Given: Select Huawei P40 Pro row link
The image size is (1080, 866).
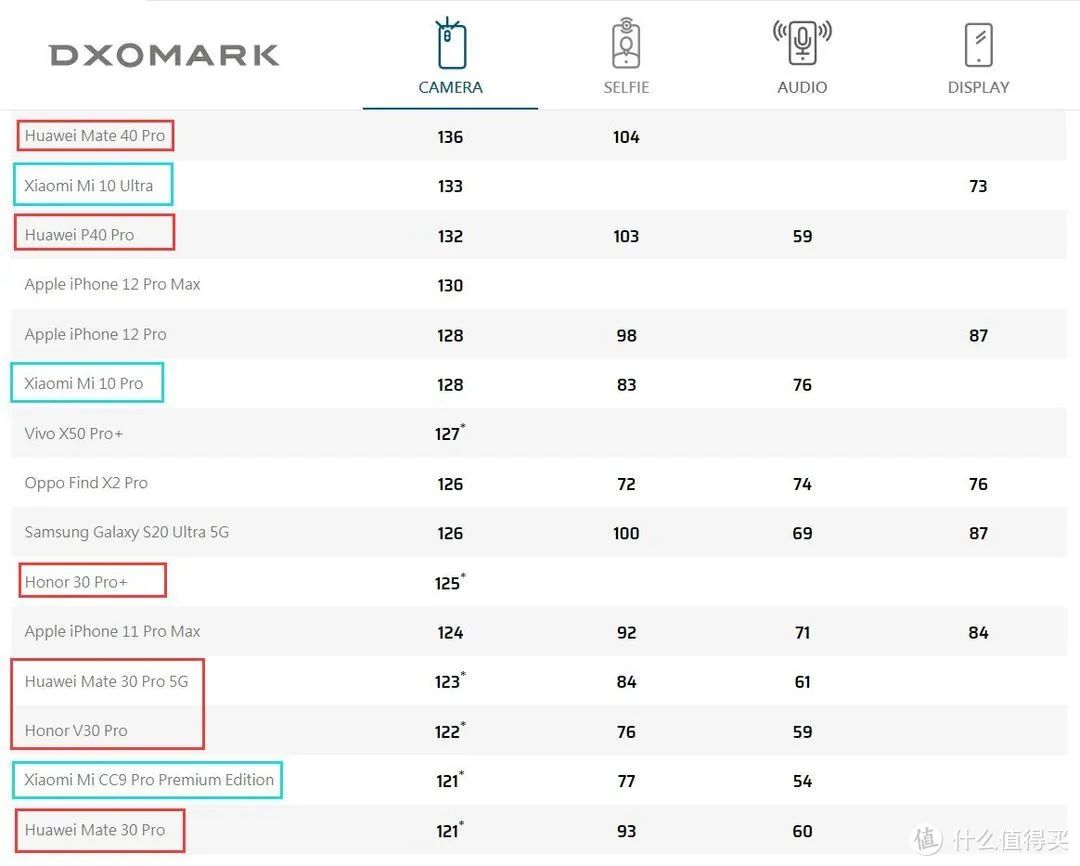Looking at the screenshot, I should (x=79, y=235).
